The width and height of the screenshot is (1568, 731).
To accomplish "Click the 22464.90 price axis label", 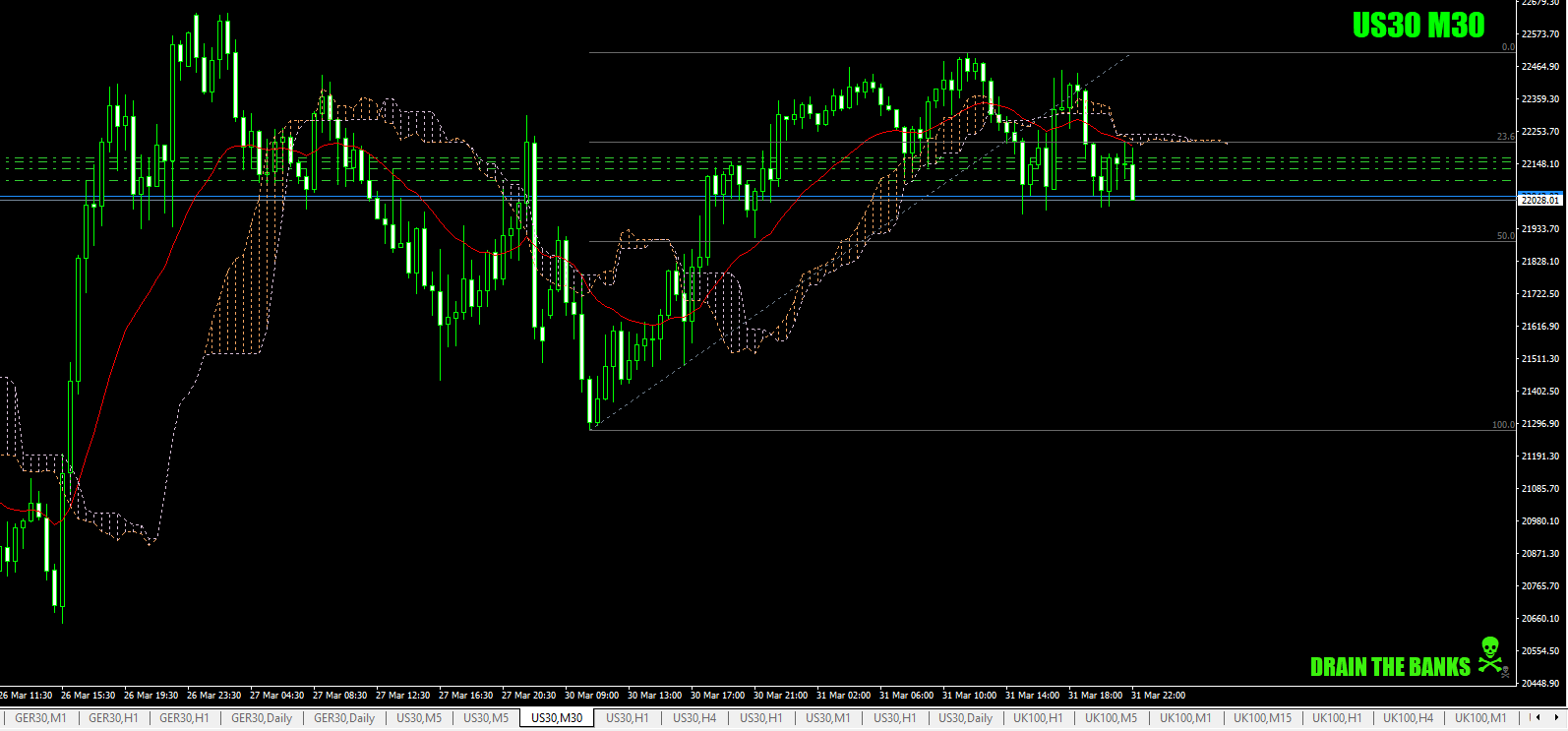I will pos(1540,67).
